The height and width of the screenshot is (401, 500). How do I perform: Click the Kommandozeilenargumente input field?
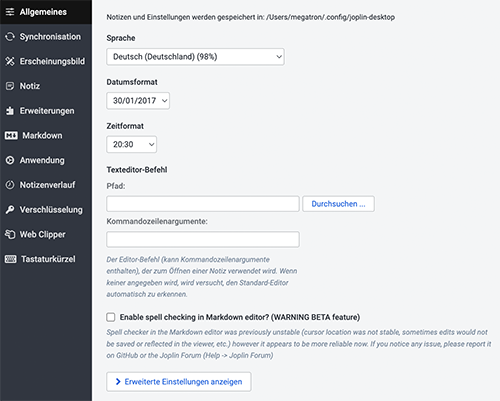click(203, 239)
